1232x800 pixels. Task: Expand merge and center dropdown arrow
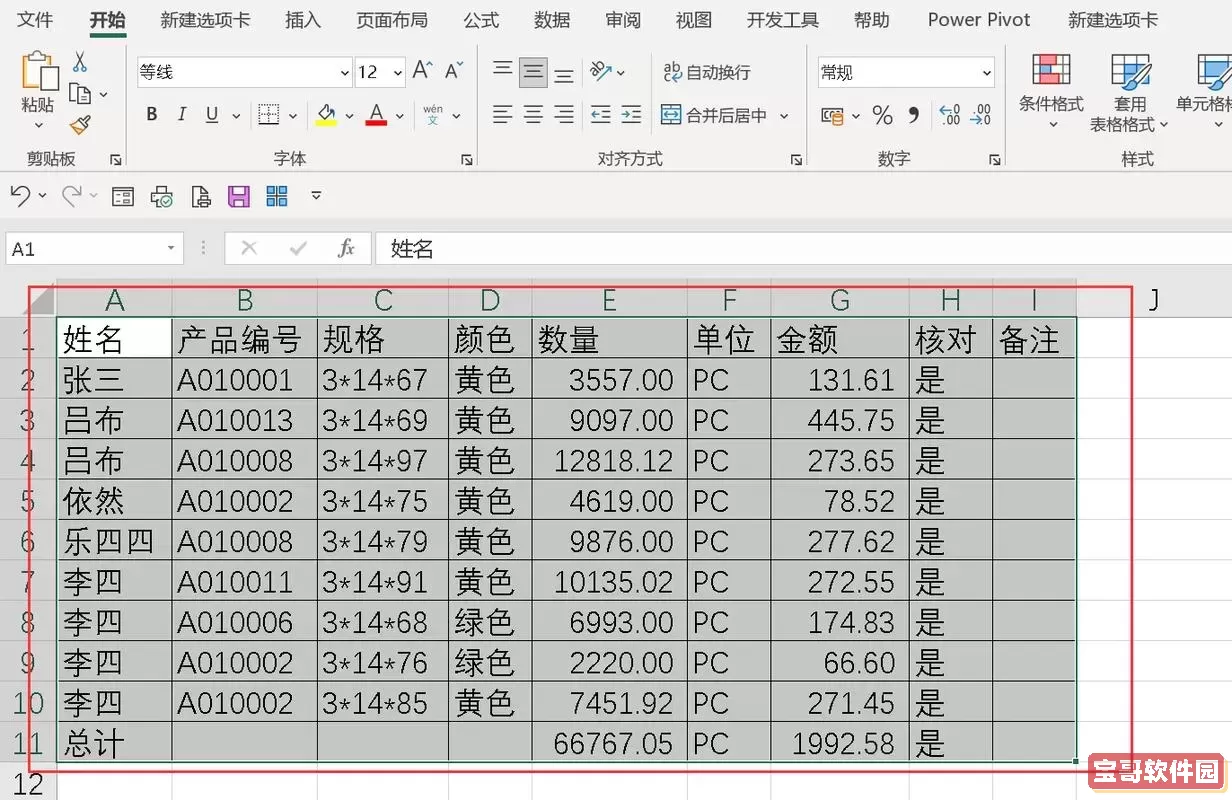(784, 116)
